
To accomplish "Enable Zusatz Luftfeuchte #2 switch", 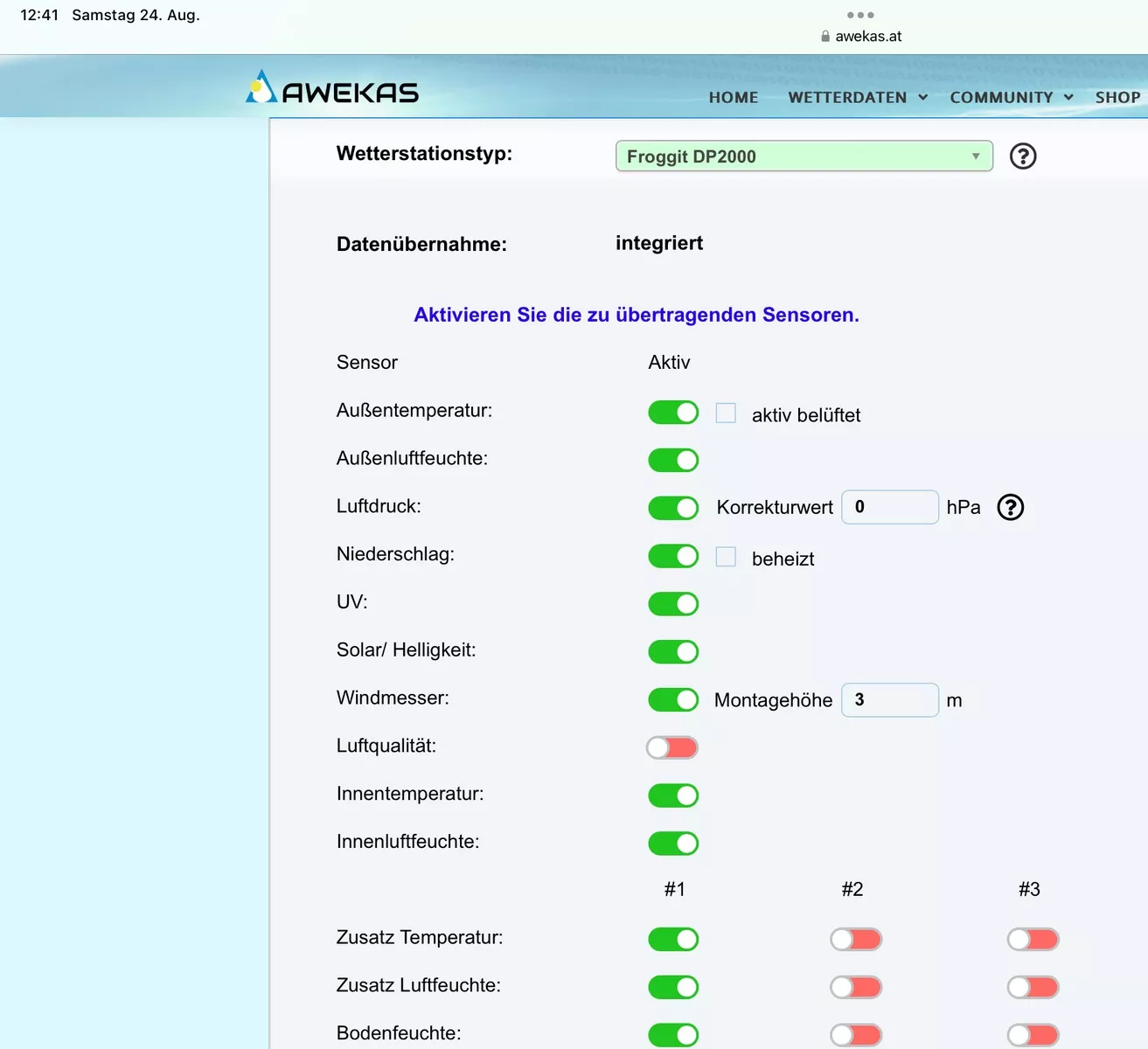I will pos(856,988).
